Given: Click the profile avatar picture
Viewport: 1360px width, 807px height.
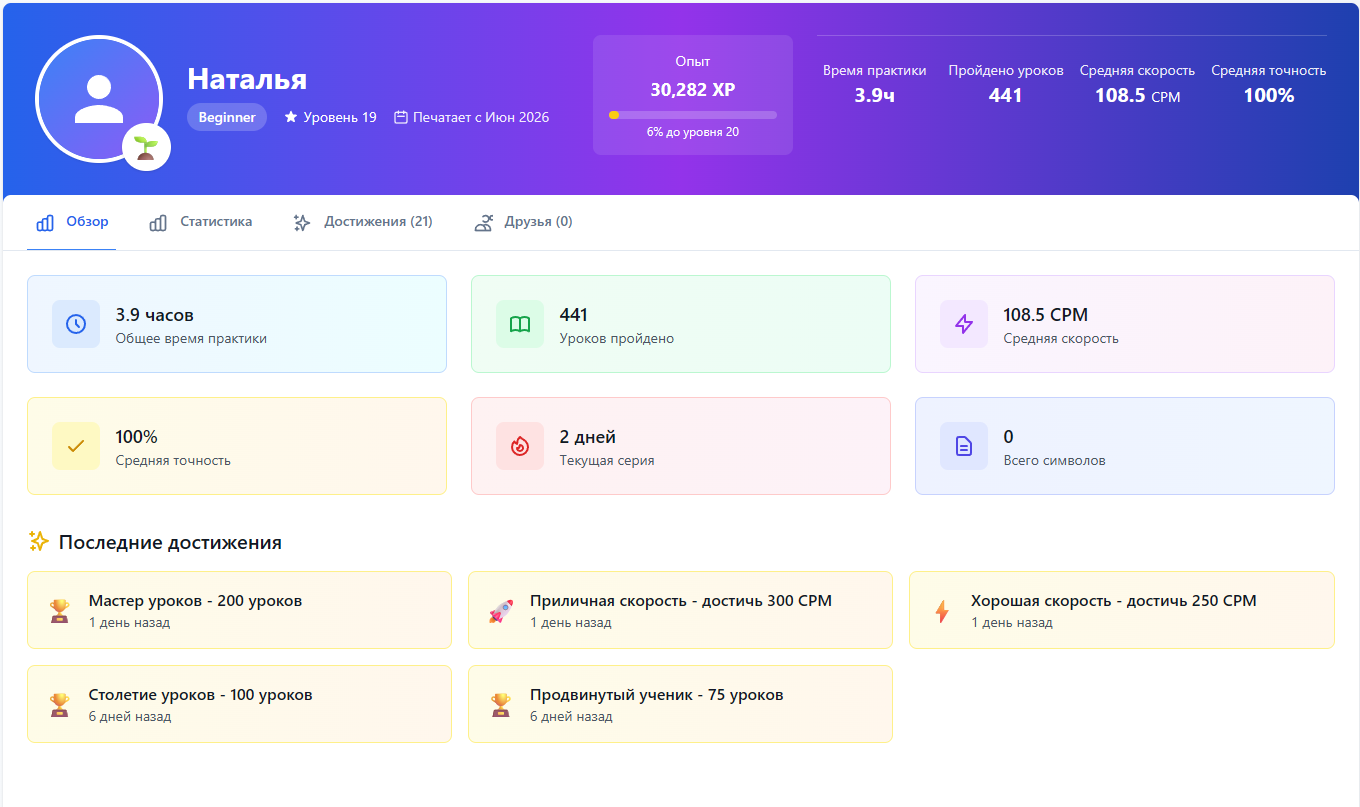Looking at the screenshot, I should (x=99, y=98).
